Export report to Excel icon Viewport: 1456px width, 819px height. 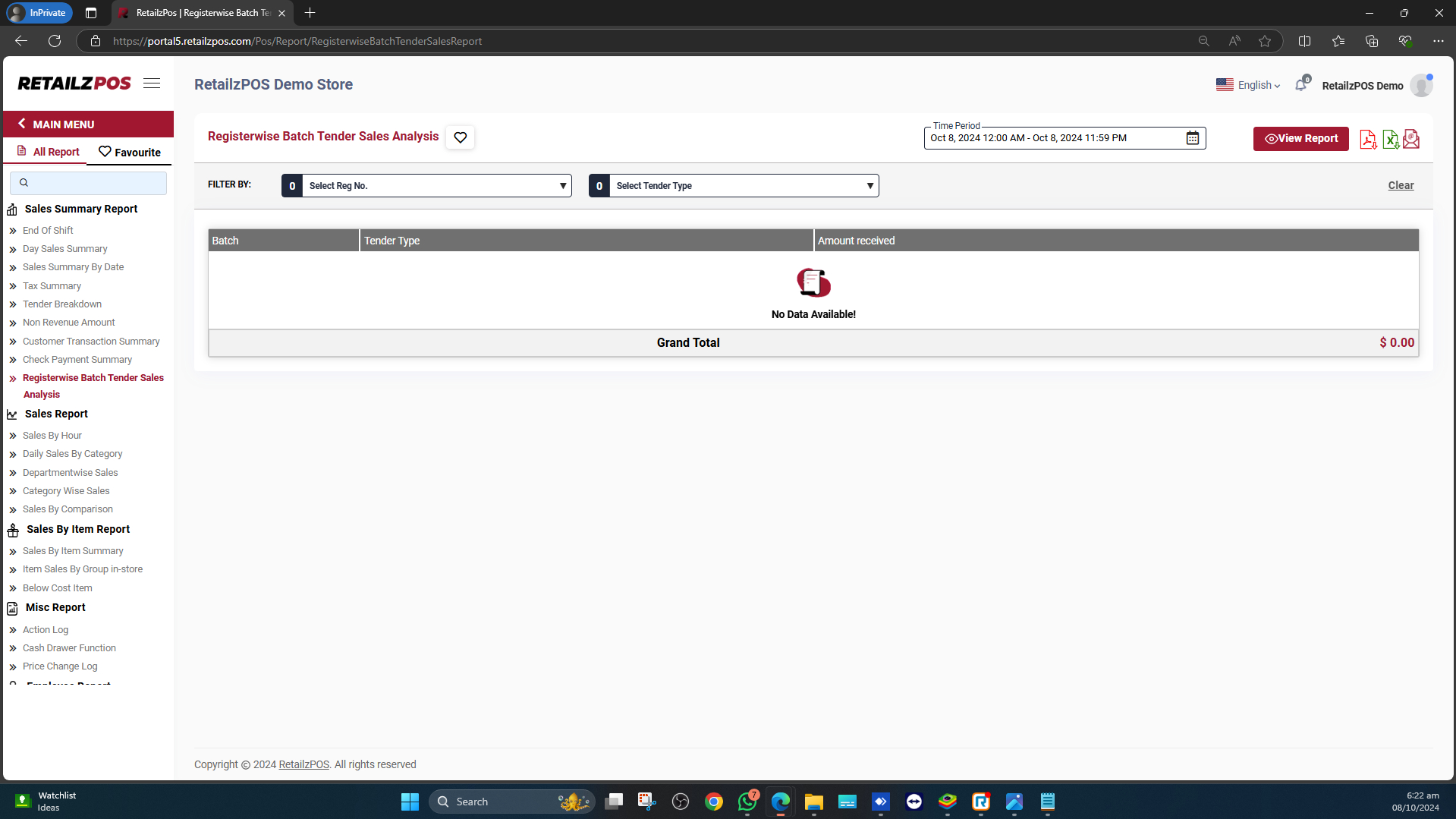(x=1390, y=139)
